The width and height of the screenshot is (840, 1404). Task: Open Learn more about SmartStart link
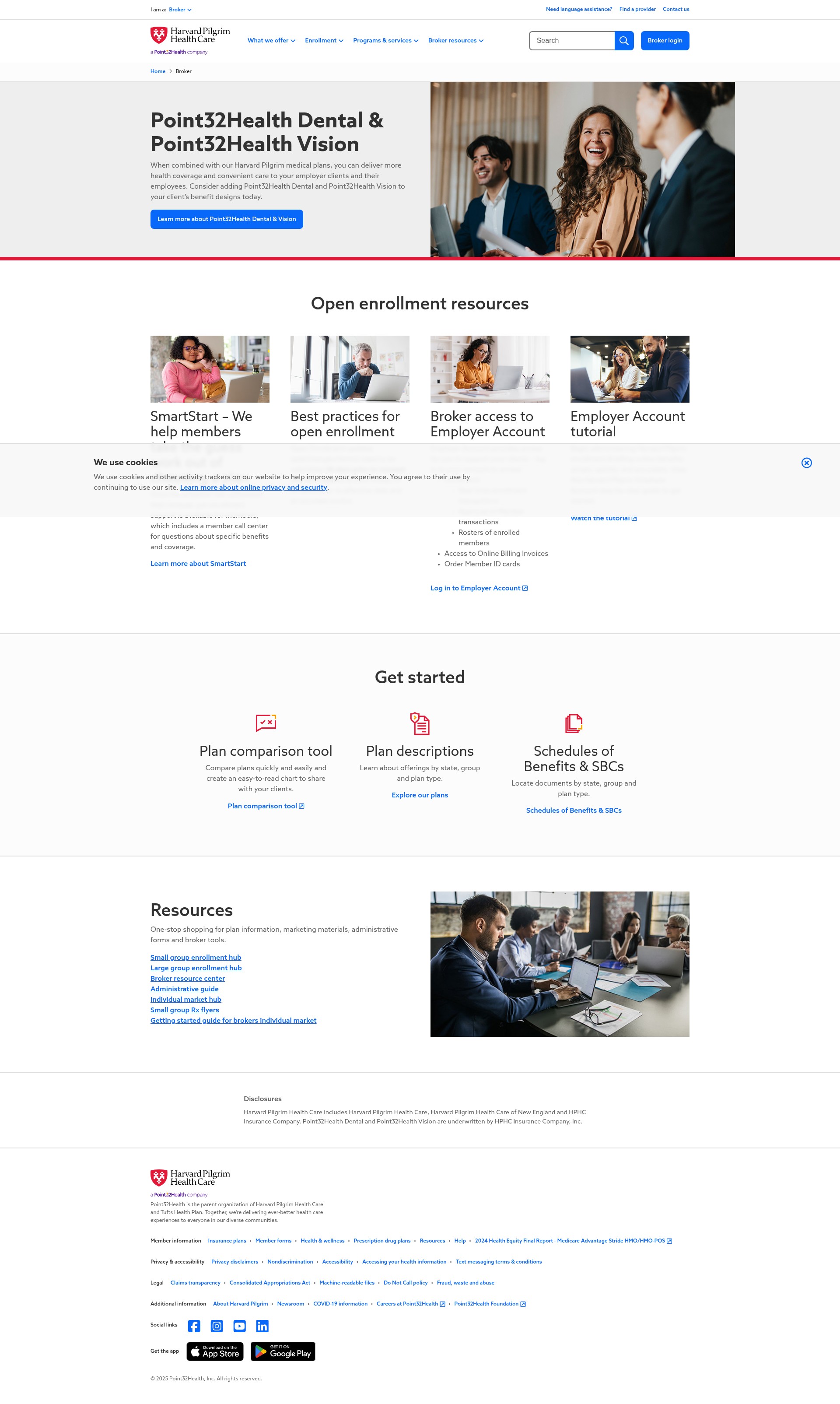[x=198, y=564]
